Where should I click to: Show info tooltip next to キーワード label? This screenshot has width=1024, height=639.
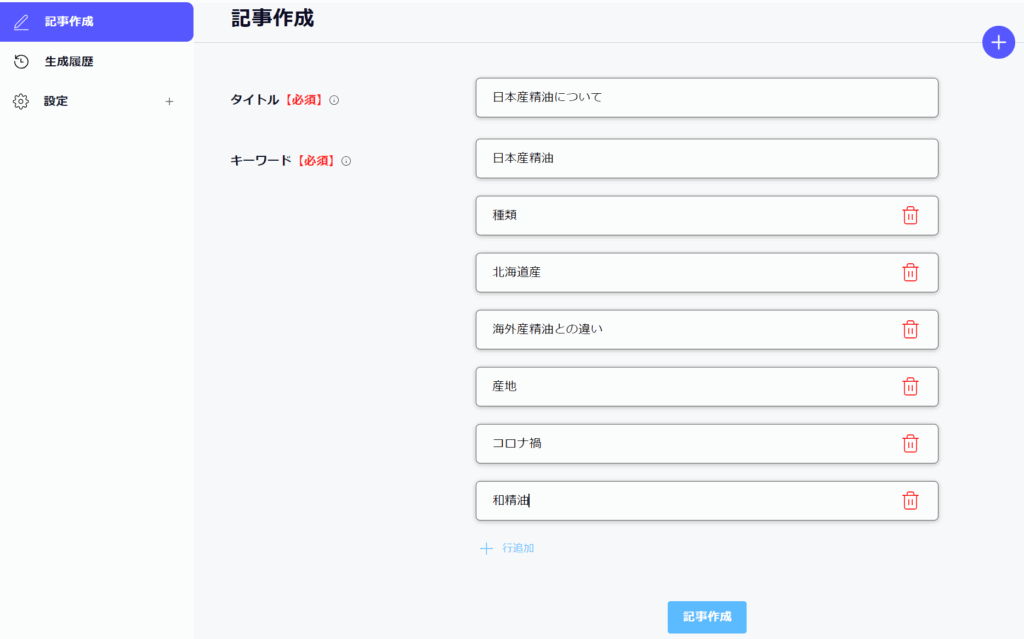tap(346, 161)
